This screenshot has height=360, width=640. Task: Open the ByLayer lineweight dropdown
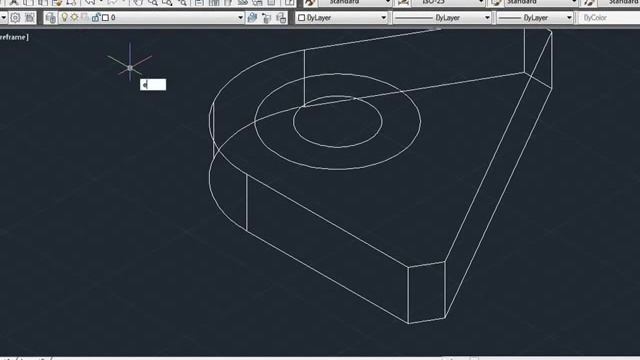[x=535, y=18]
